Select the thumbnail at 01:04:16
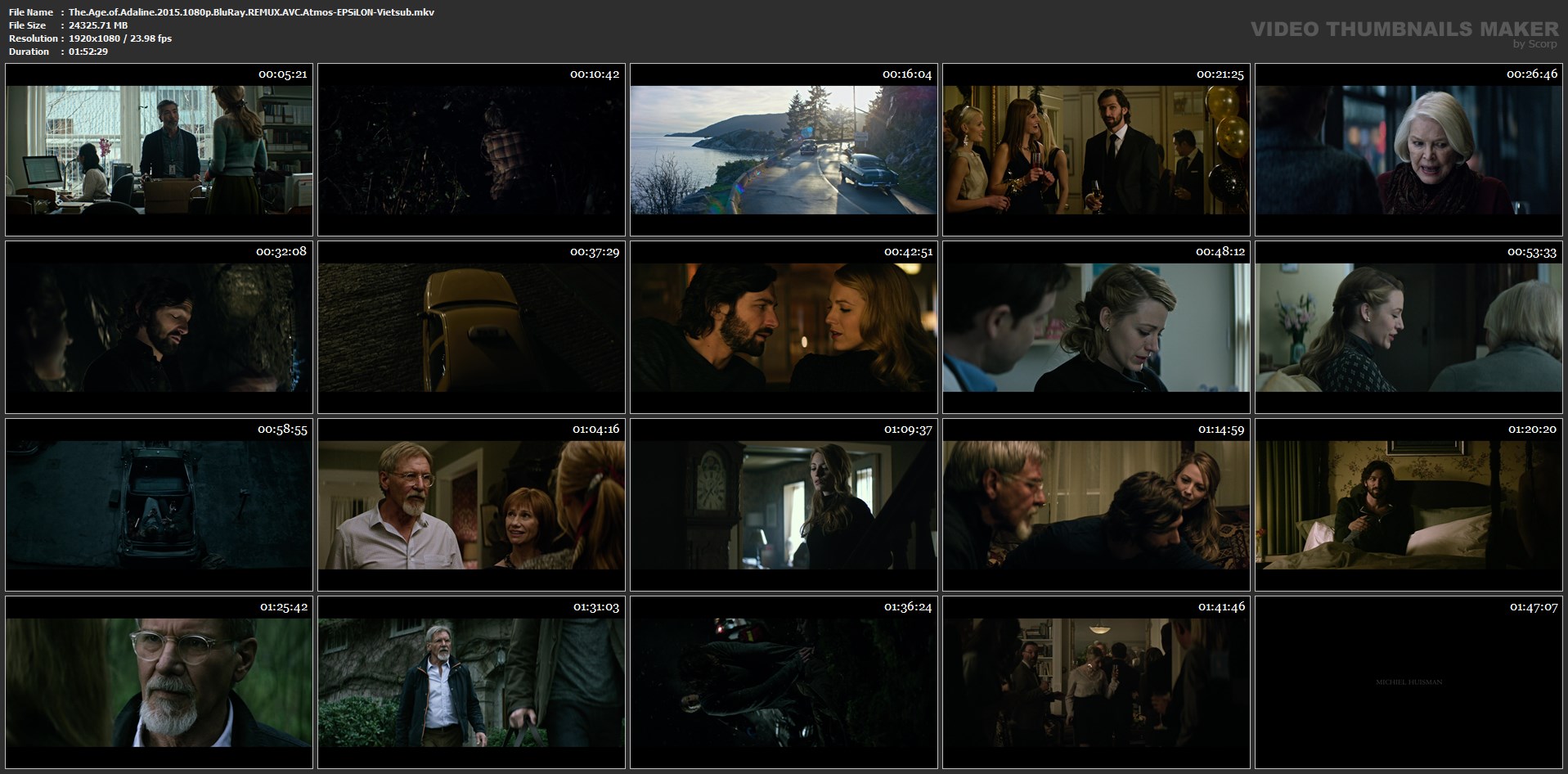The image size is (1568, 774). pyautogui.click(x=471, y=505)
